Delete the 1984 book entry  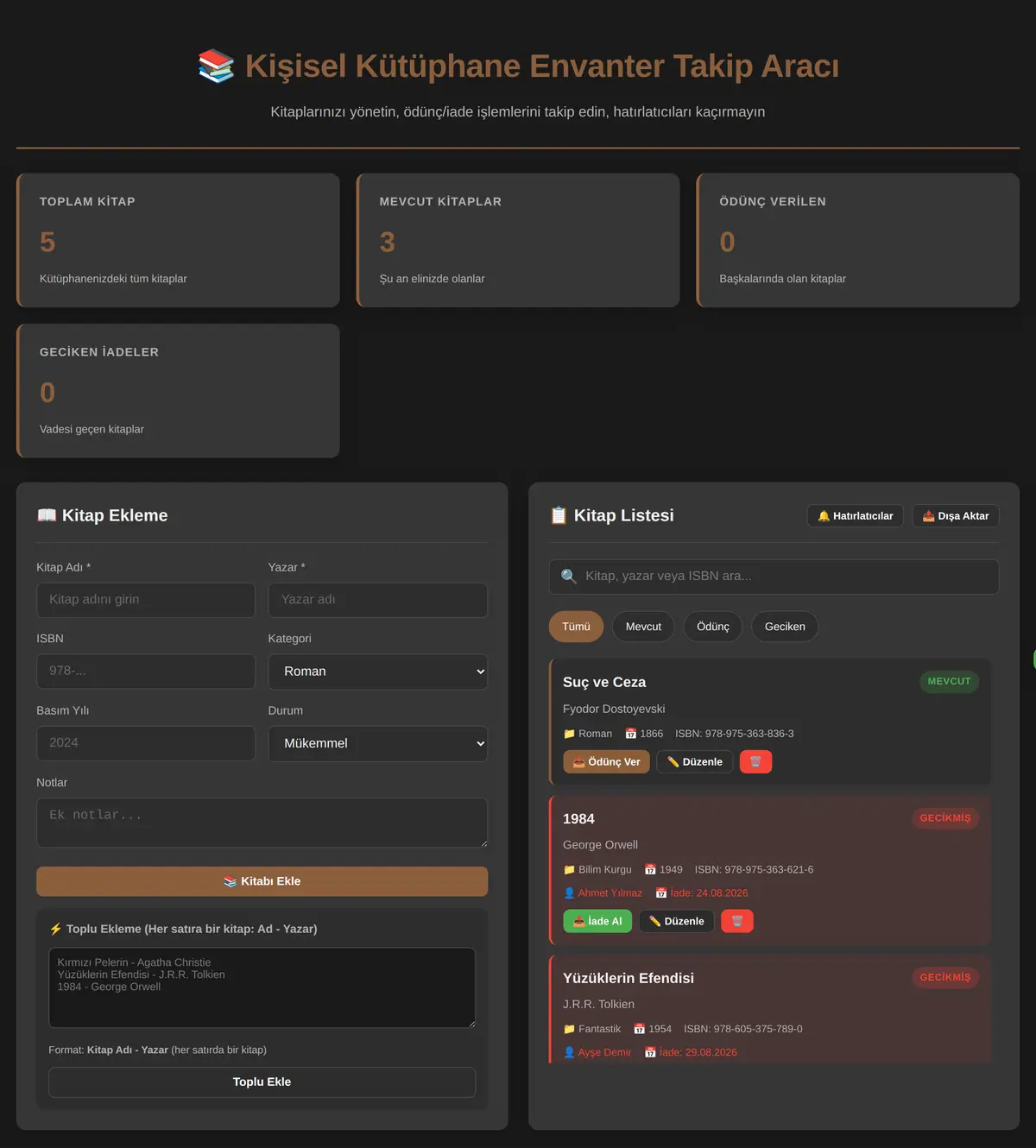pyautogui.click(x=737, y=921)
